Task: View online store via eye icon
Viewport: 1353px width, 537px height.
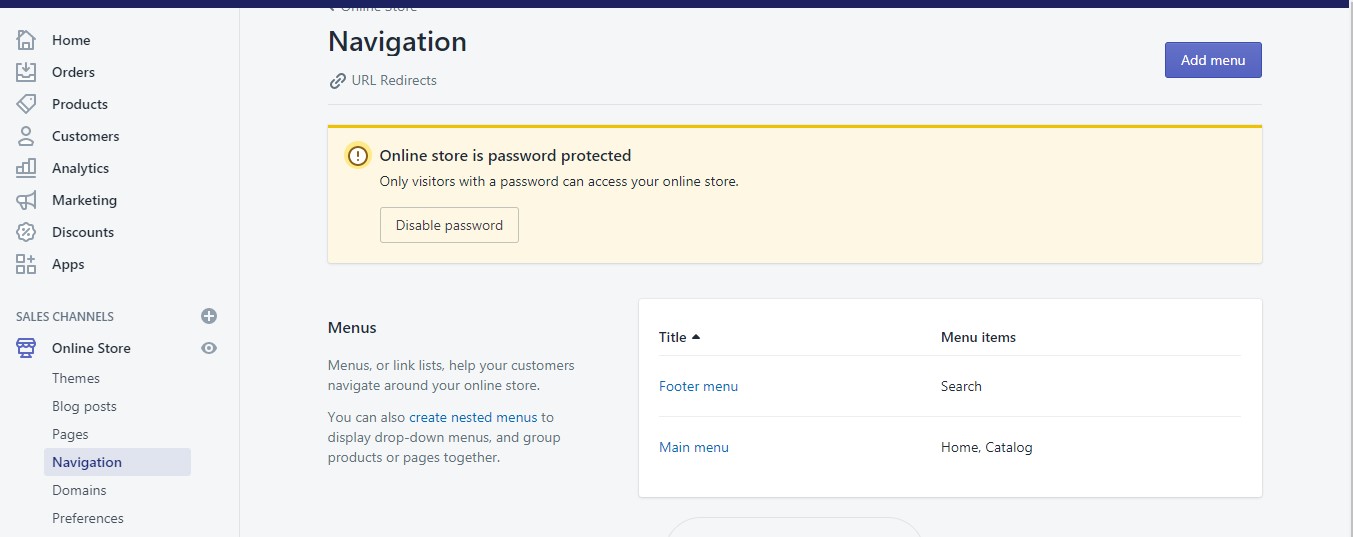Action: click(209, 348)
